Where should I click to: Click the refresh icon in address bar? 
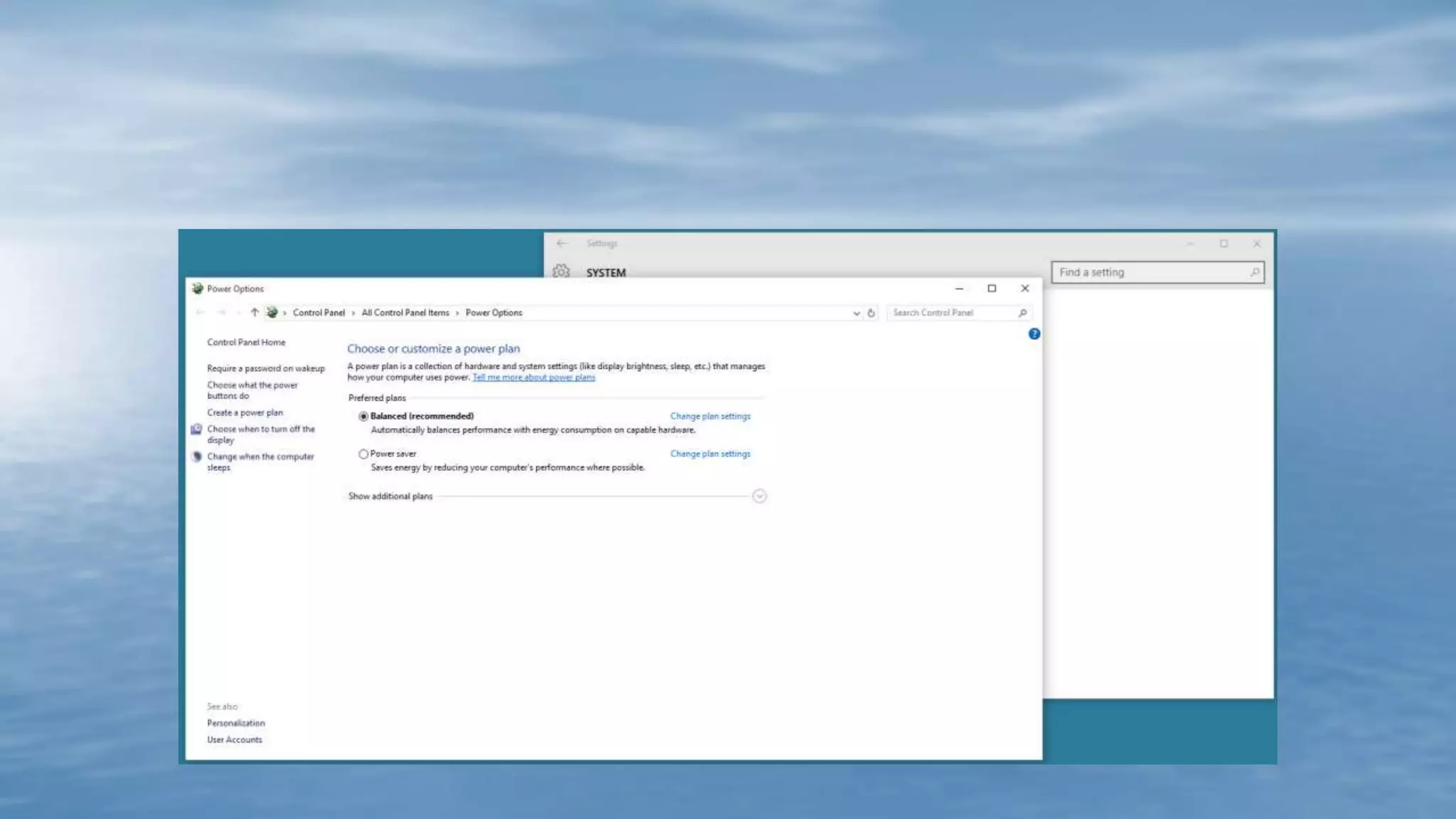coord(871,313)
